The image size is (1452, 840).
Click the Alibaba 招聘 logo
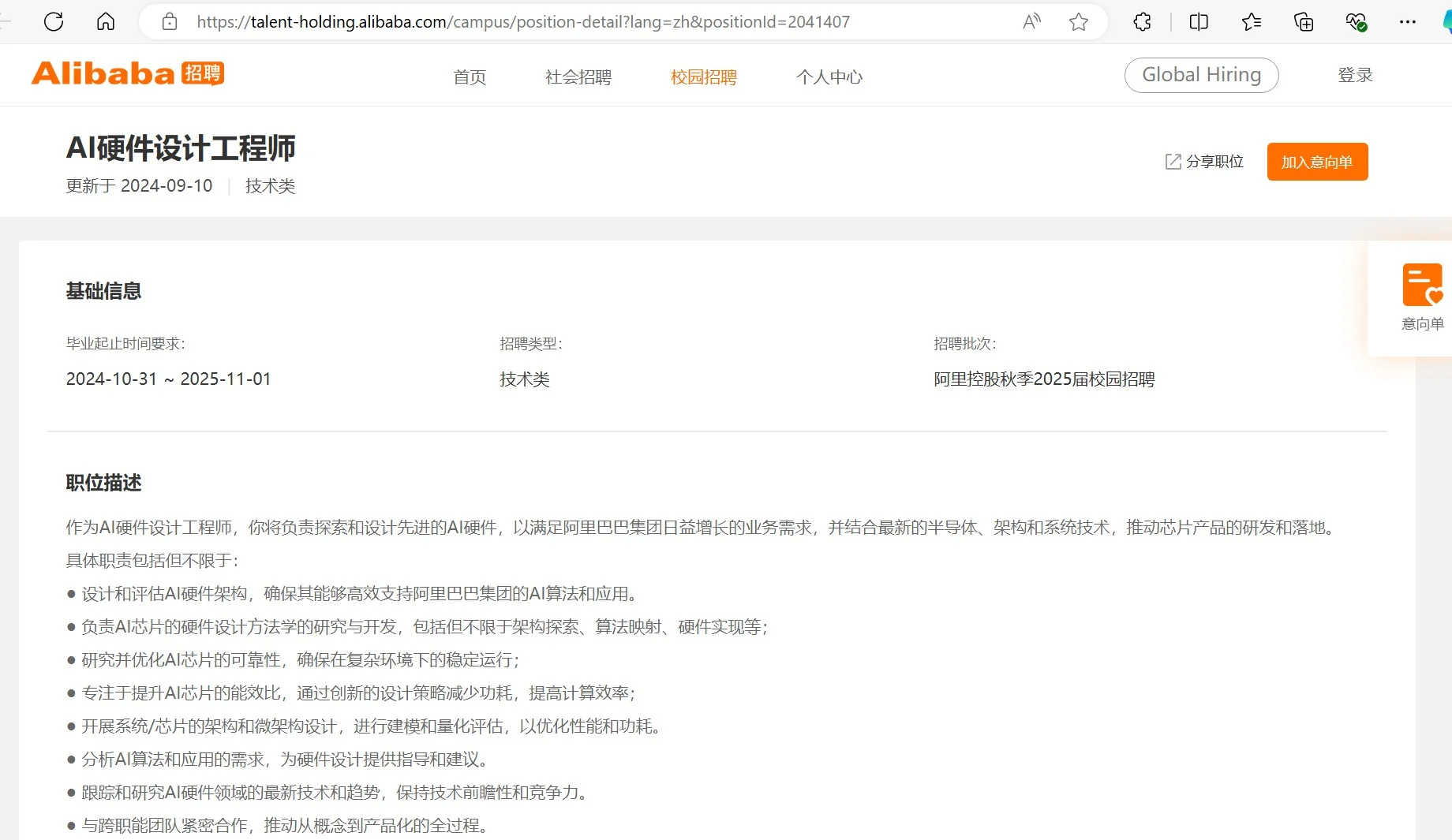pyautogui.click(x=128, y=73)
